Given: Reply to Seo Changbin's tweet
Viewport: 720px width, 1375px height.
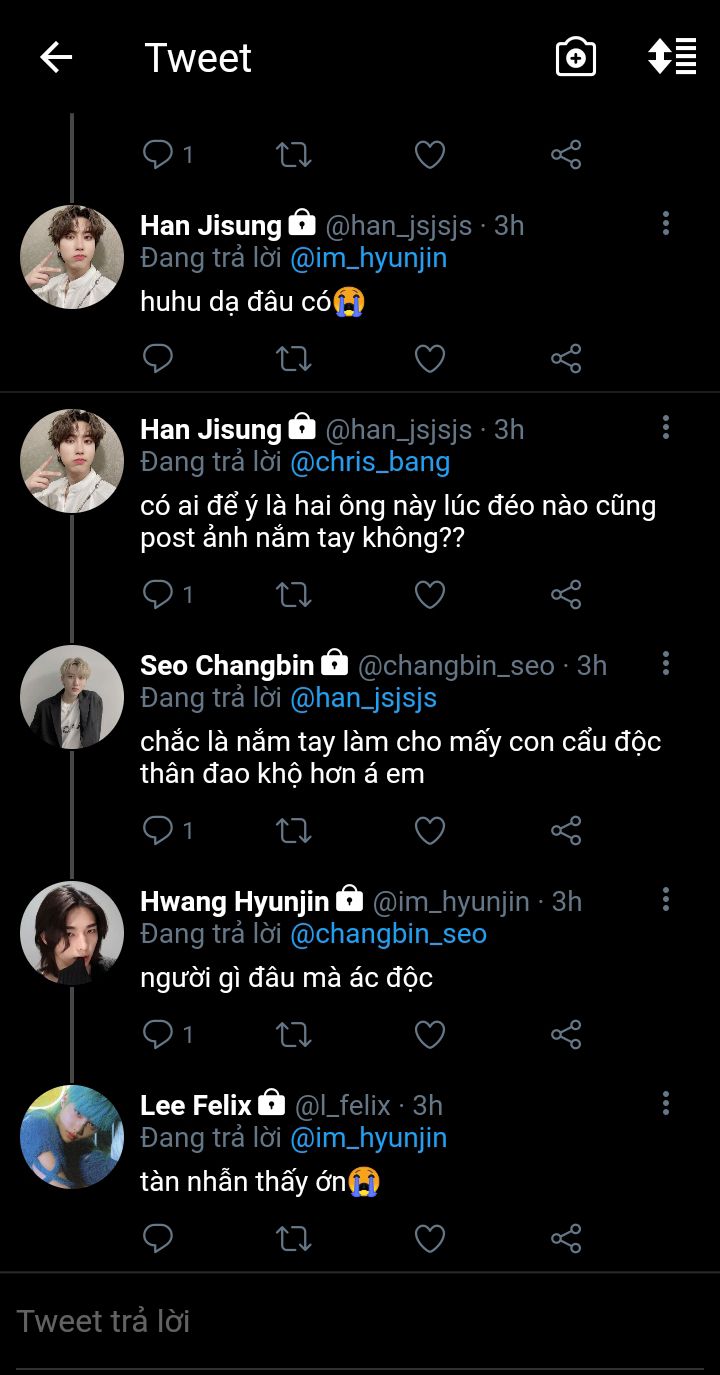Looking at the screenshot, I should (158, 830).
